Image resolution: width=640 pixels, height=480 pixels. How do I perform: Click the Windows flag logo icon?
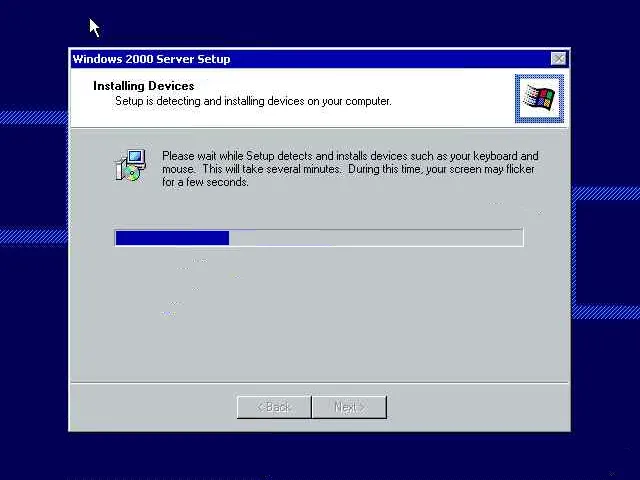click(539, 98)
